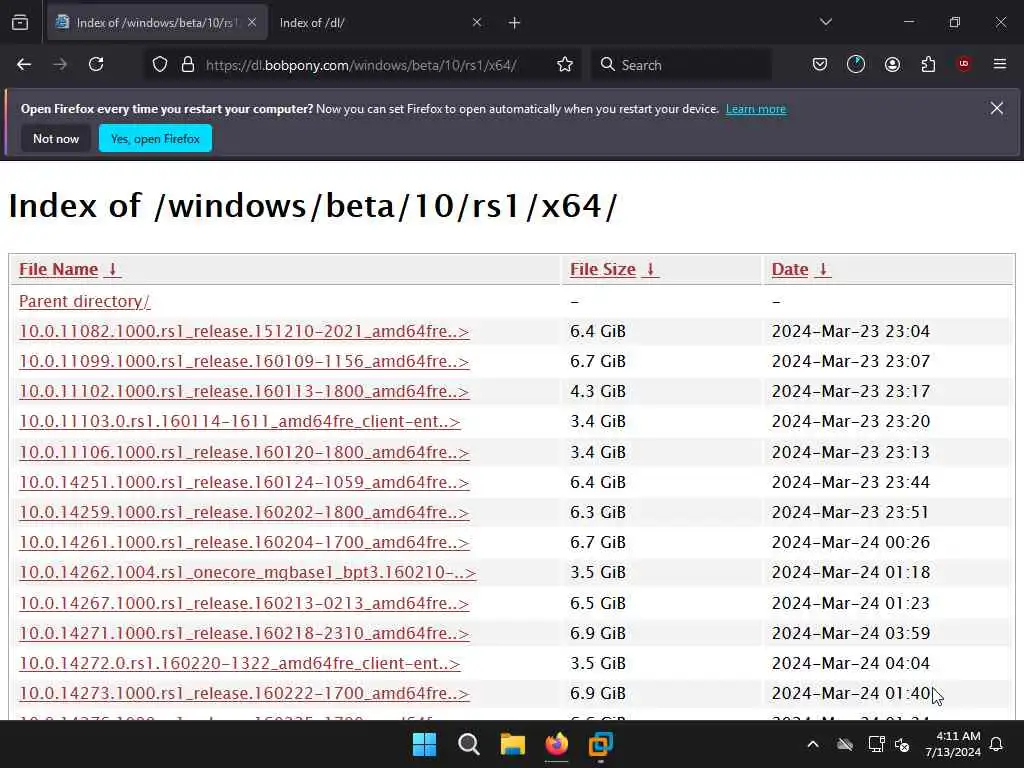Show hidden system tray icons
Viewport: 1024px width, 768px height.
[x=812, y=744]
